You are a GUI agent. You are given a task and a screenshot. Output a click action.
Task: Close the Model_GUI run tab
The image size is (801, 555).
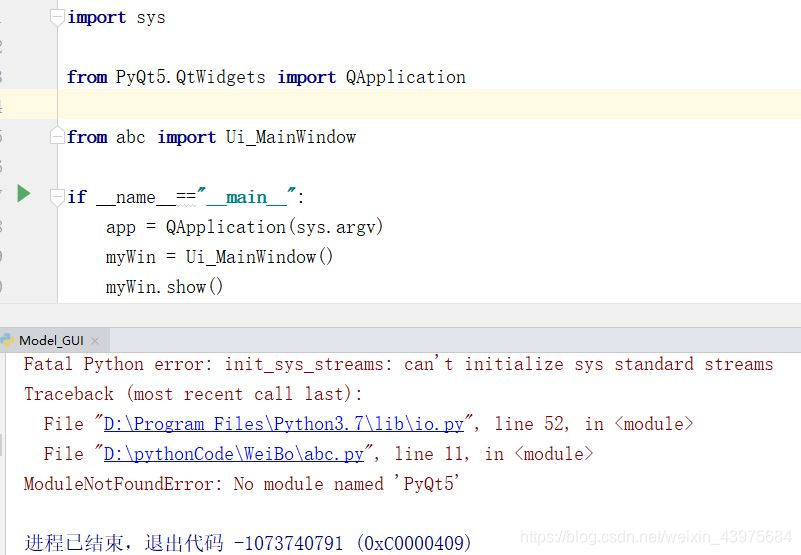pyautogui.click(x=95, y=341)
